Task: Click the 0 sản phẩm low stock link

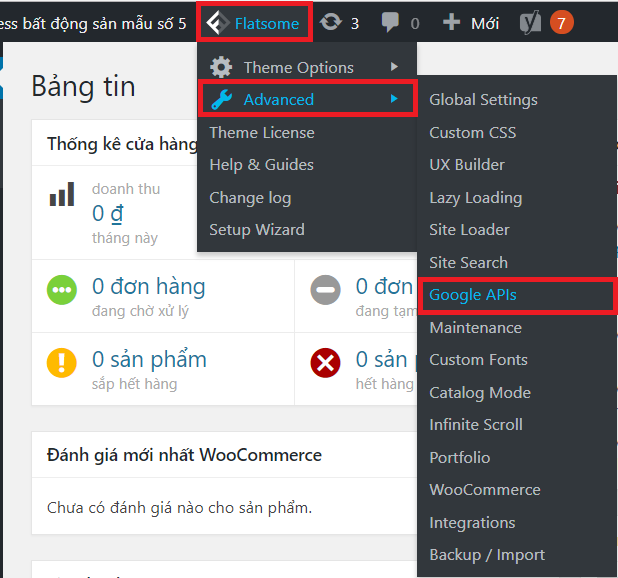Action: coord(149,359)
